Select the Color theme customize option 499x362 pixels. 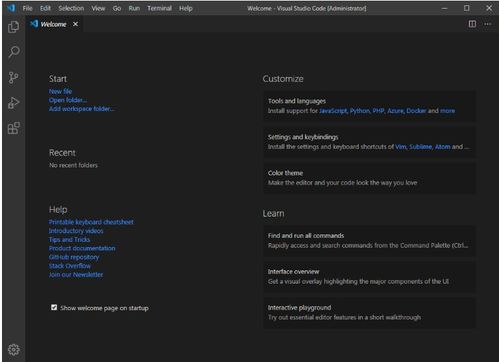370,178
